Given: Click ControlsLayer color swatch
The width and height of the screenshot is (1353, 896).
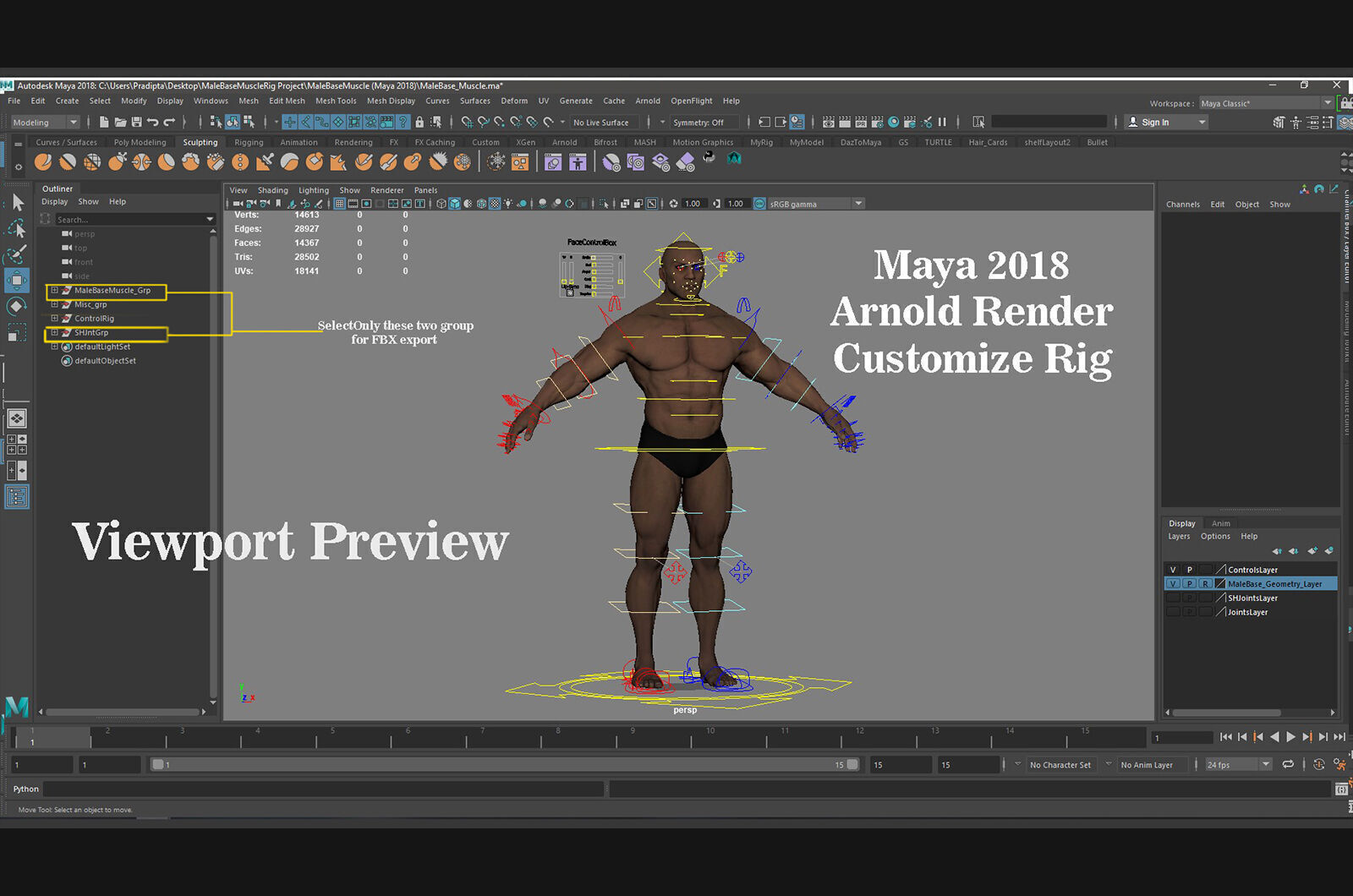Looking at the screenshot, I should click(x=1220, y=570).
